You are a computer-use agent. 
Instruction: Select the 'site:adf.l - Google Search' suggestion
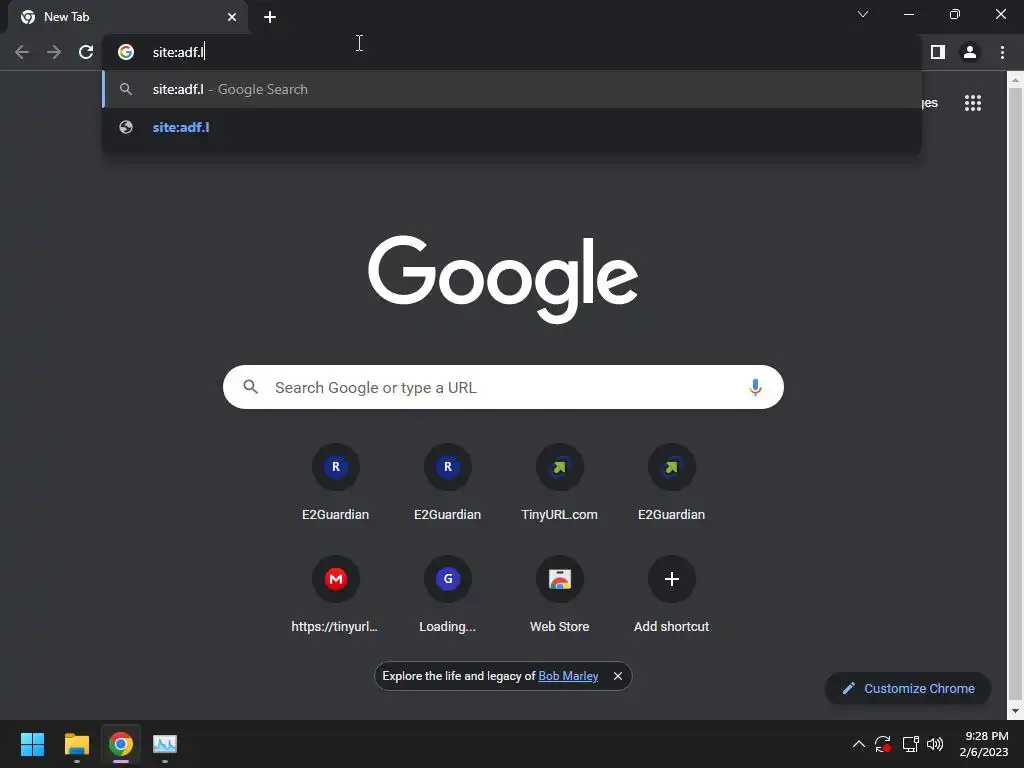coord(512,89)
